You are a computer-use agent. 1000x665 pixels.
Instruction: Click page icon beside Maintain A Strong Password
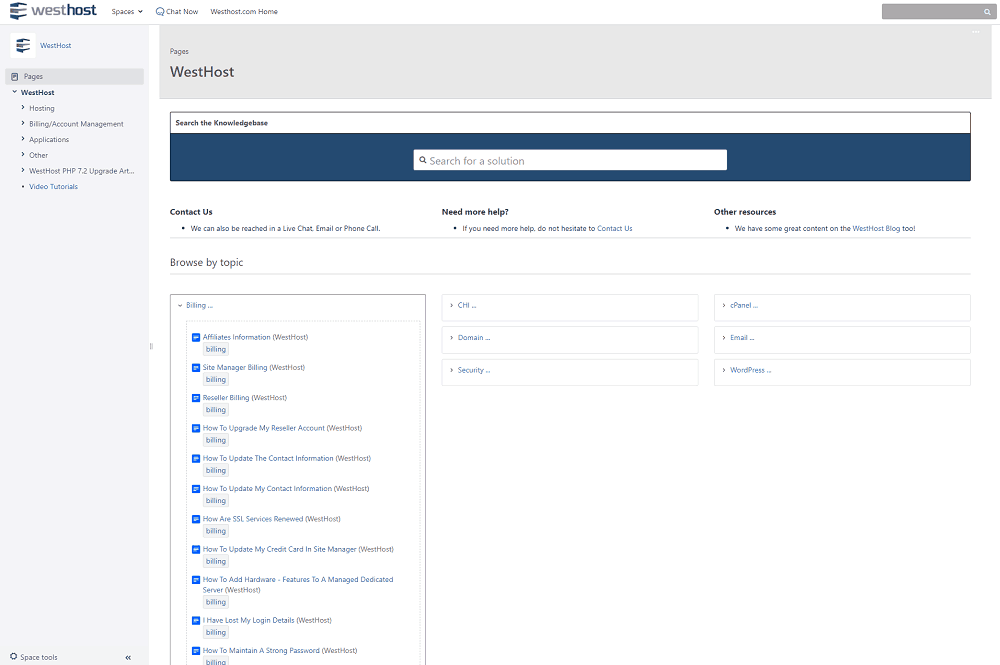[196, 651]
